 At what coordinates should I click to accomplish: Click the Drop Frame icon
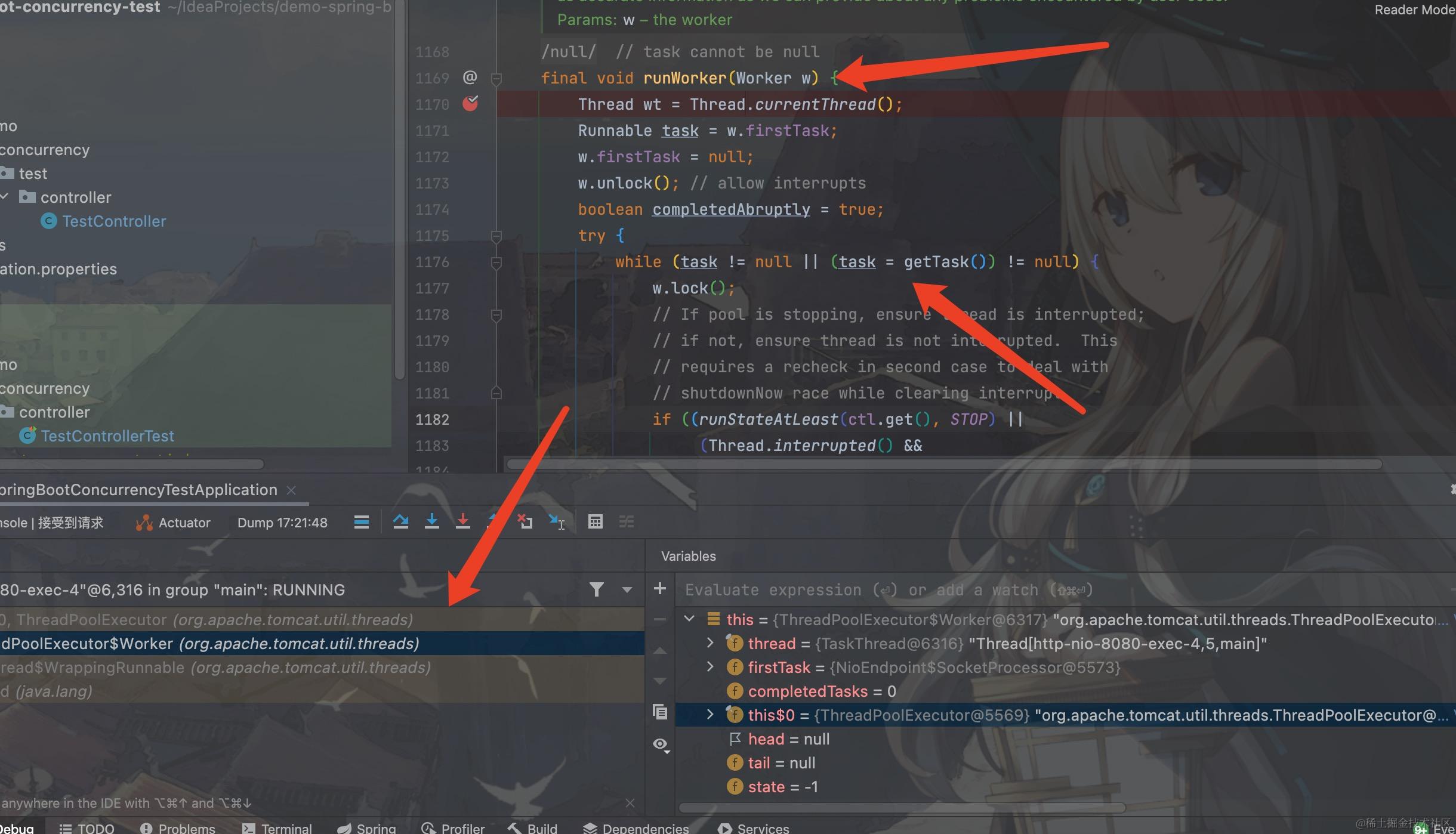click(x=525, y=522)
